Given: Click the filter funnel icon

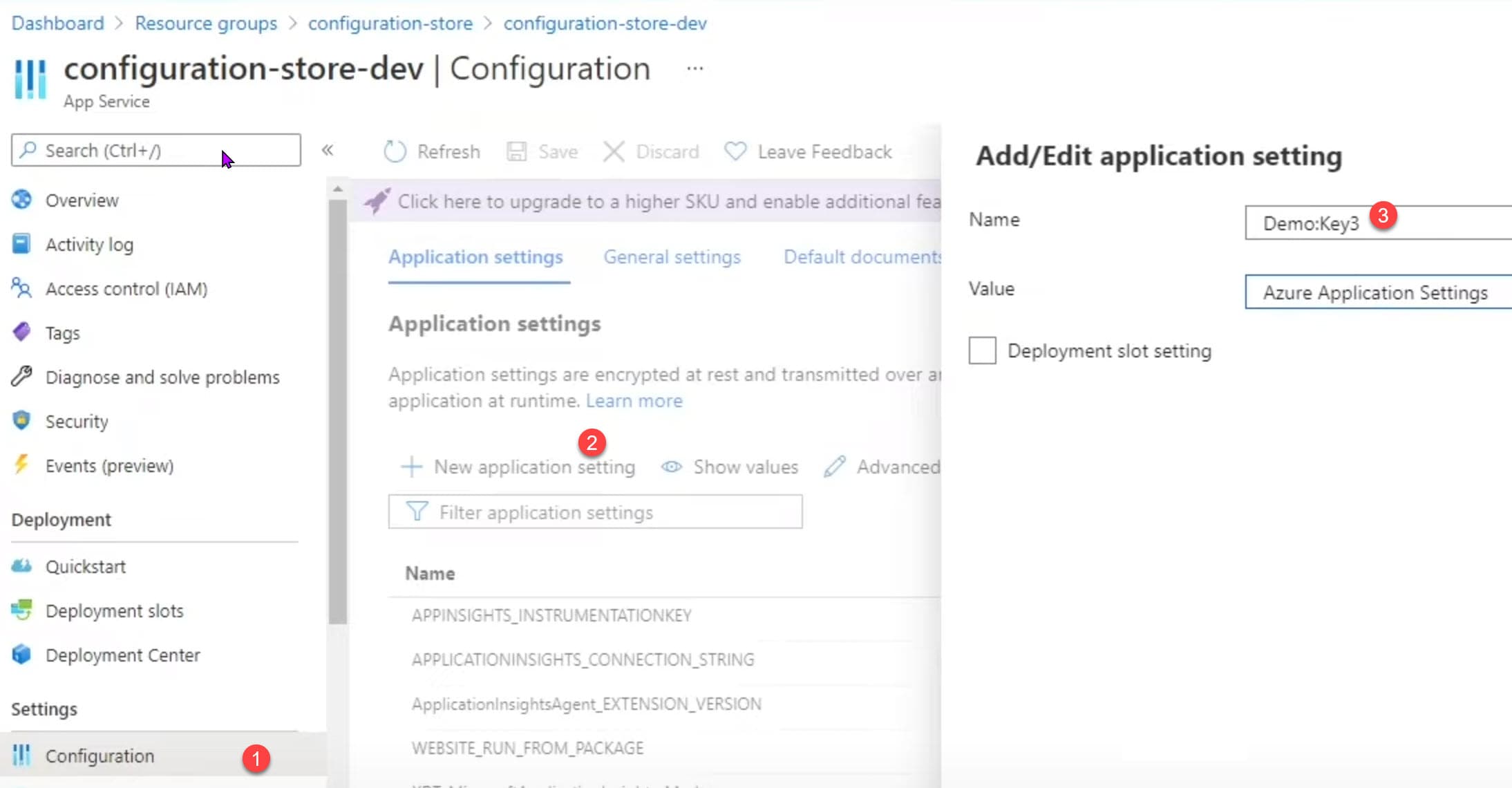Looking at the screenshot, I should click(x=417, y=512).
